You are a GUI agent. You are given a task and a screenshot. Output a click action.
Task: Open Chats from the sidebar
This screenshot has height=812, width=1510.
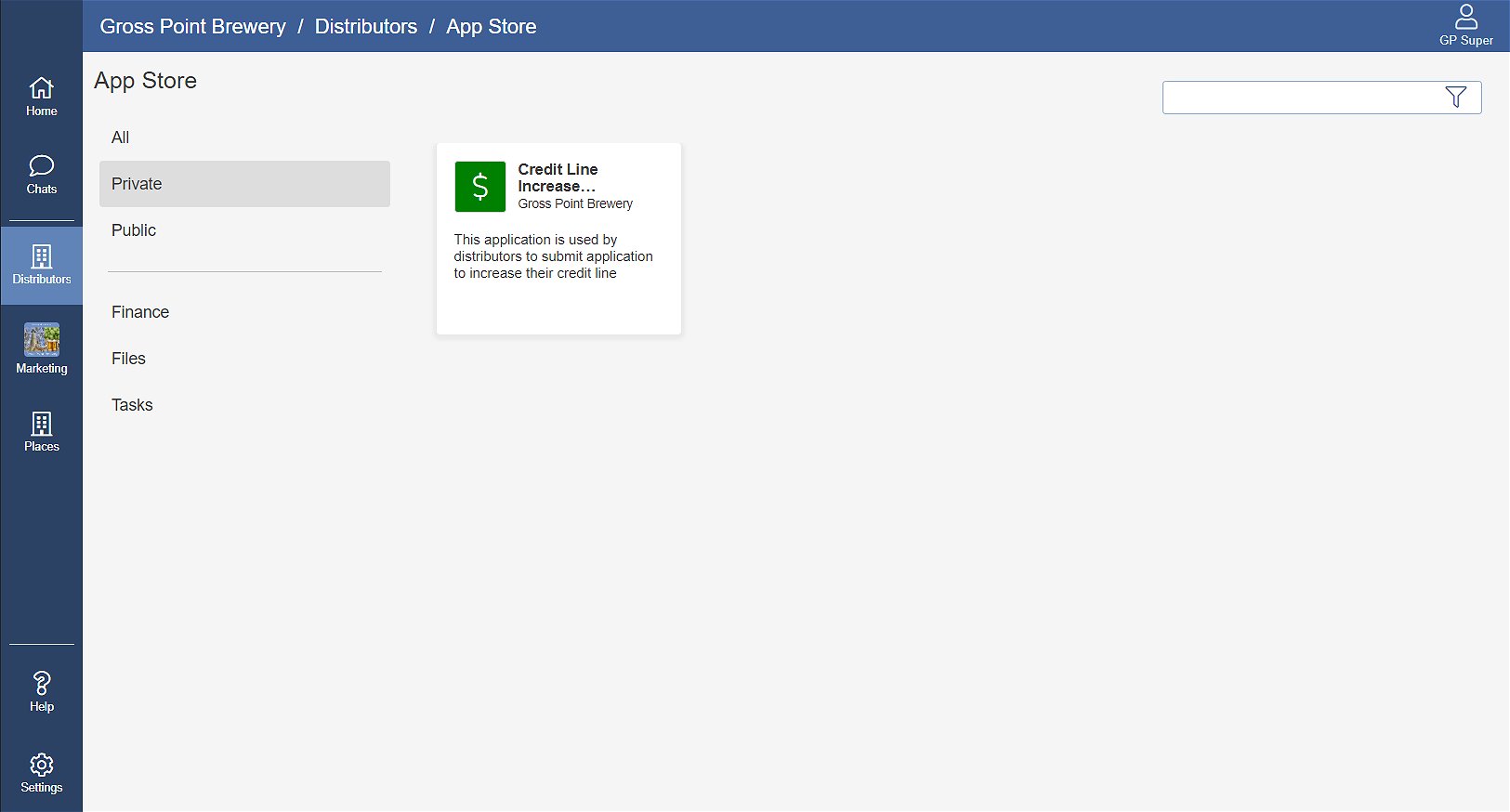41,175
